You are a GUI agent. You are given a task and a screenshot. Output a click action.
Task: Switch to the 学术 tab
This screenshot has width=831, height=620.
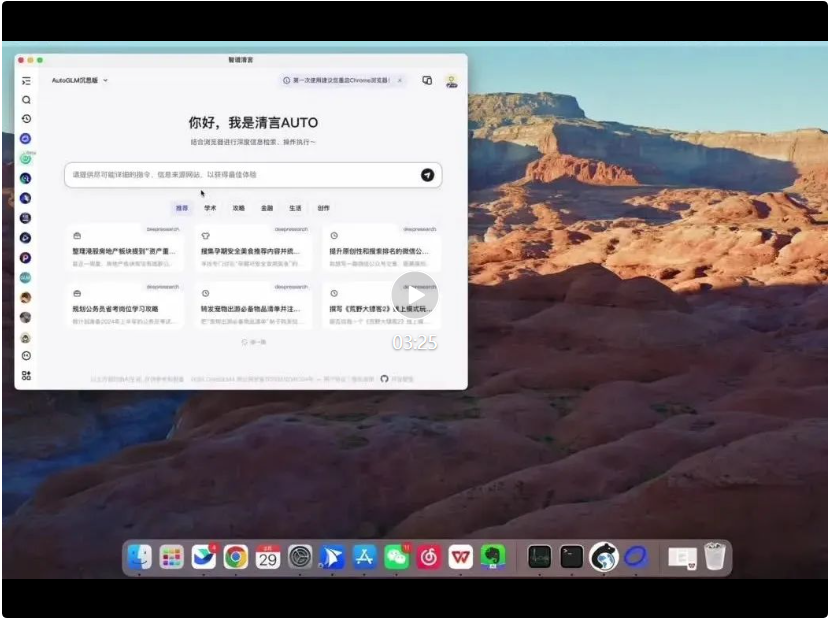[210, 208]
